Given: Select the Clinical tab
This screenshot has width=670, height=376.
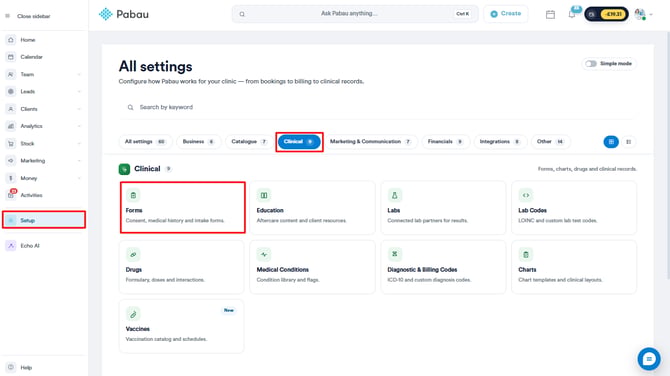Looking at the screenshot, I should tap(299, 141).
